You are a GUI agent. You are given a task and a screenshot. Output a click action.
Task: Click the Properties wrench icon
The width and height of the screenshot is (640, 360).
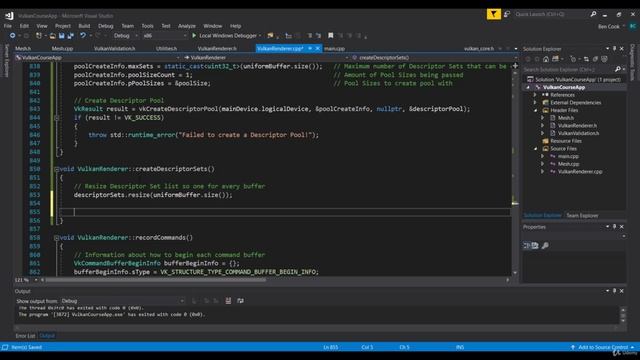[x=545, y=245]
